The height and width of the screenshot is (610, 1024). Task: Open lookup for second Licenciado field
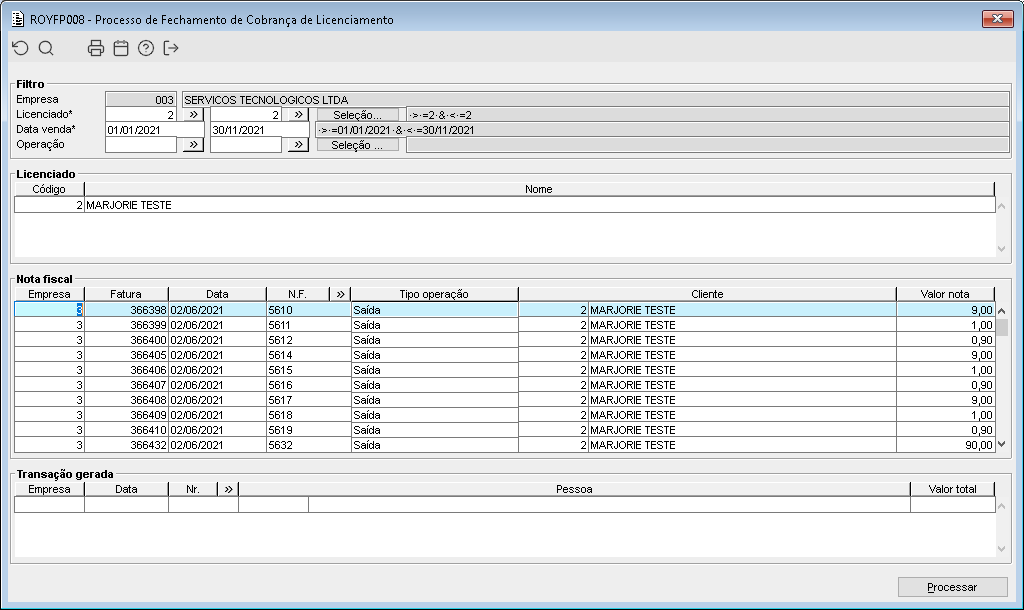click(x=298, y=114)
